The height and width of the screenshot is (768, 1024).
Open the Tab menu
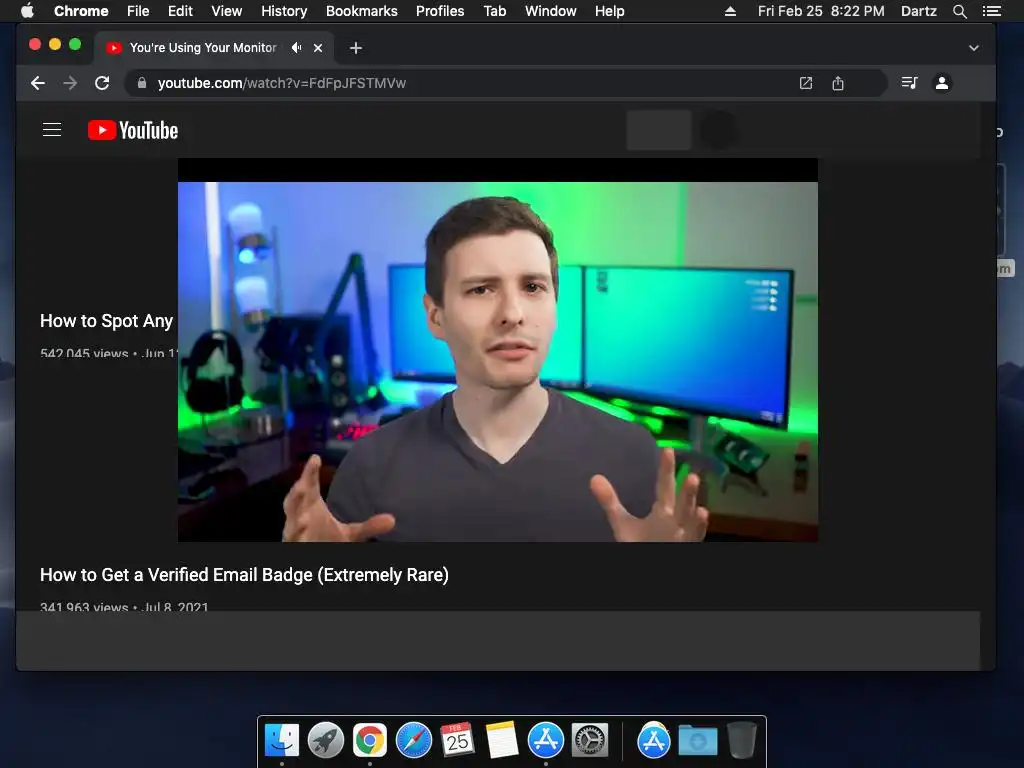pos(494,11)
